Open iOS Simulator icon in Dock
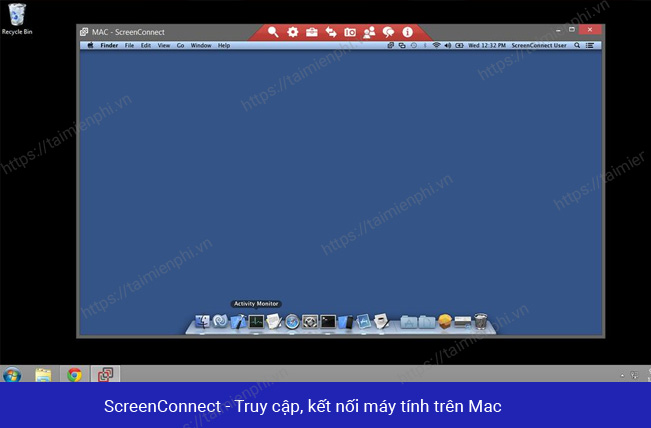The image size is (651, 428). coord(346,322)
